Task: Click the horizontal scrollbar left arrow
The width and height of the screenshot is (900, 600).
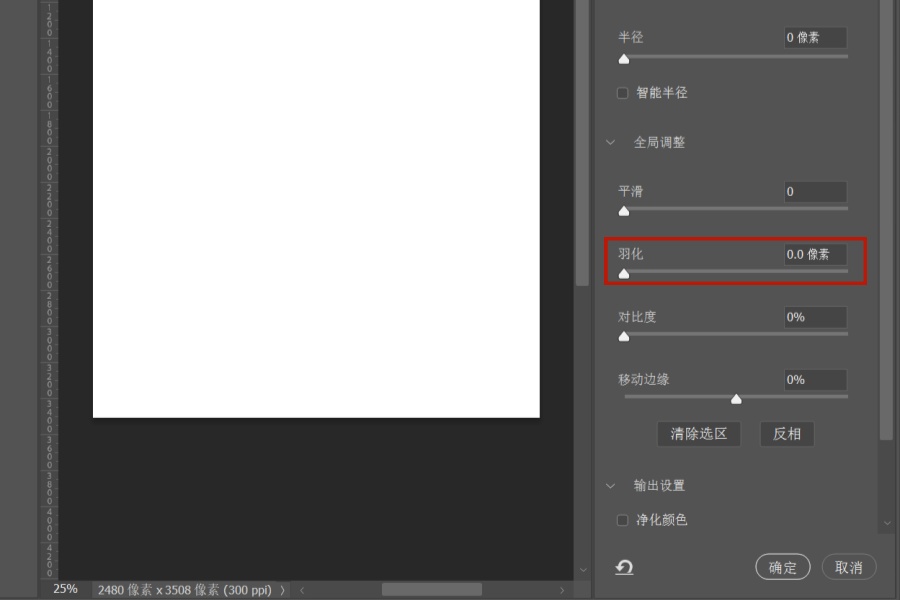Action: [x=302, y=590]
